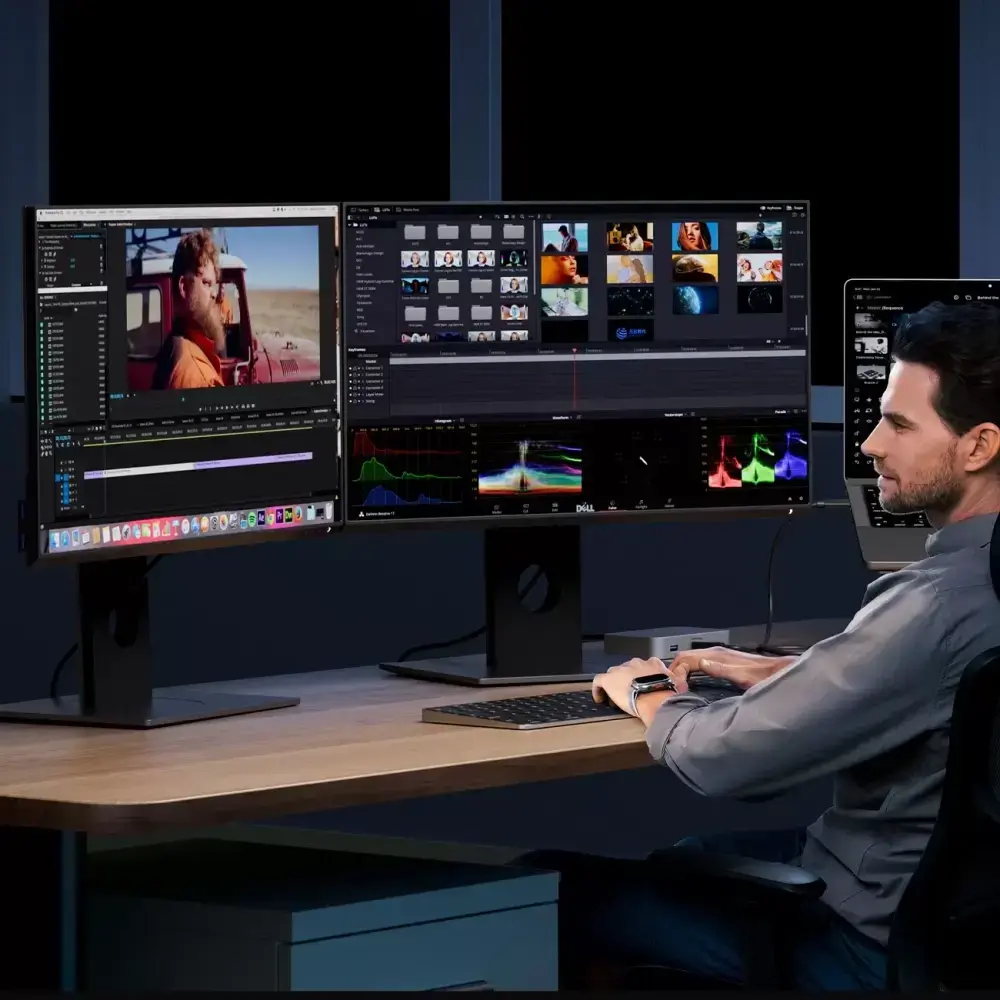
Task: Click the Keyframes button in top bar
Action: (x=772, y=209)
